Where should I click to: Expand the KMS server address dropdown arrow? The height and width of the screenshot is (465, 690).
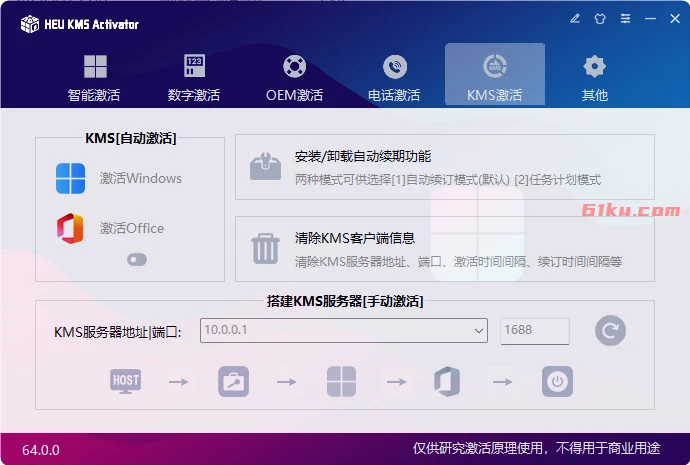point(479,330)
